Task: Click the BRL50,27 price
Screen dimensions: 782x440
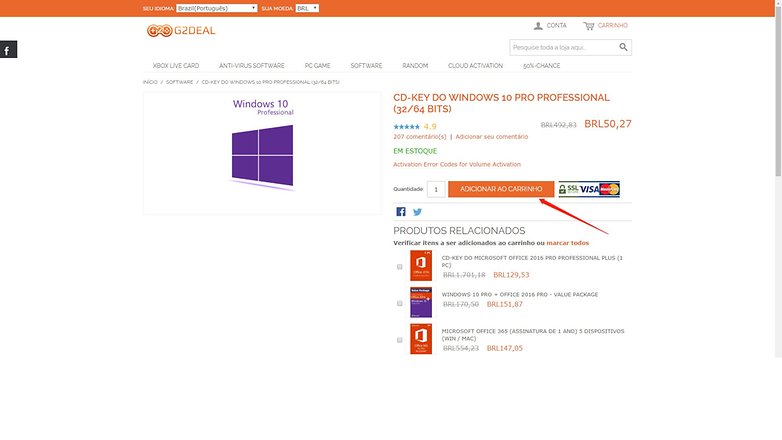Action: point(607,124)
